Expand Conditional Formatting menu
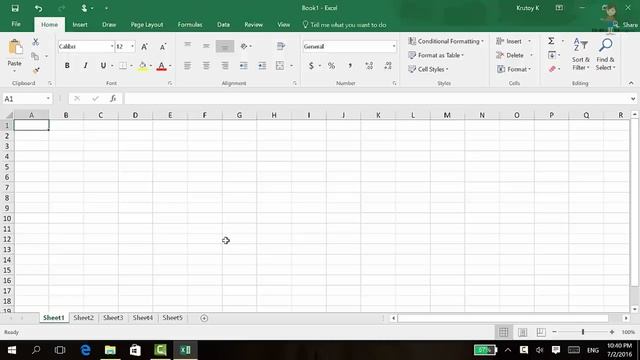Viewport: 640px width, 360px height. (446, 41)
